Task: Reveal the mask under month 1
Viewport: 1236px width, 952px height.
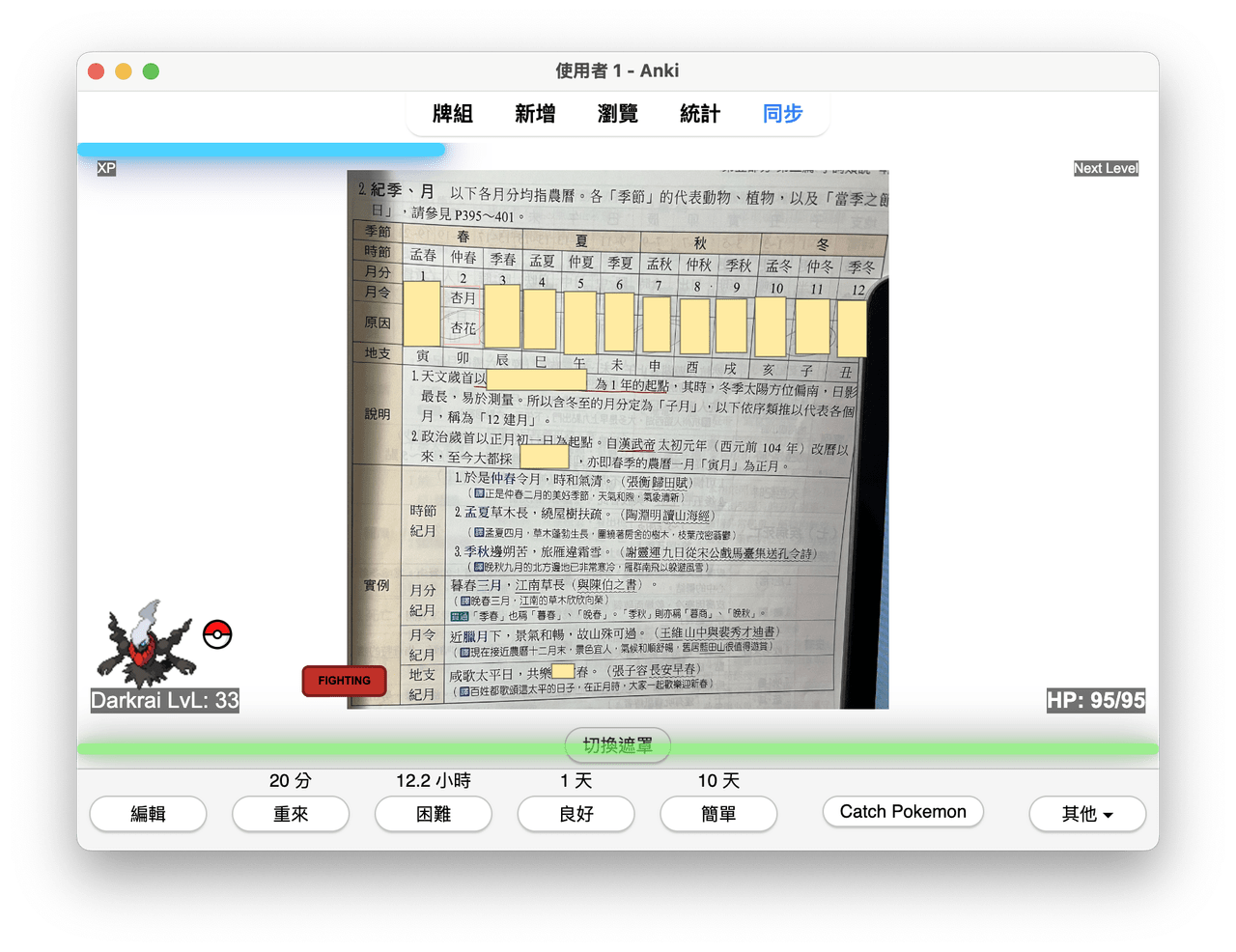Action: (x=422, y=313)
